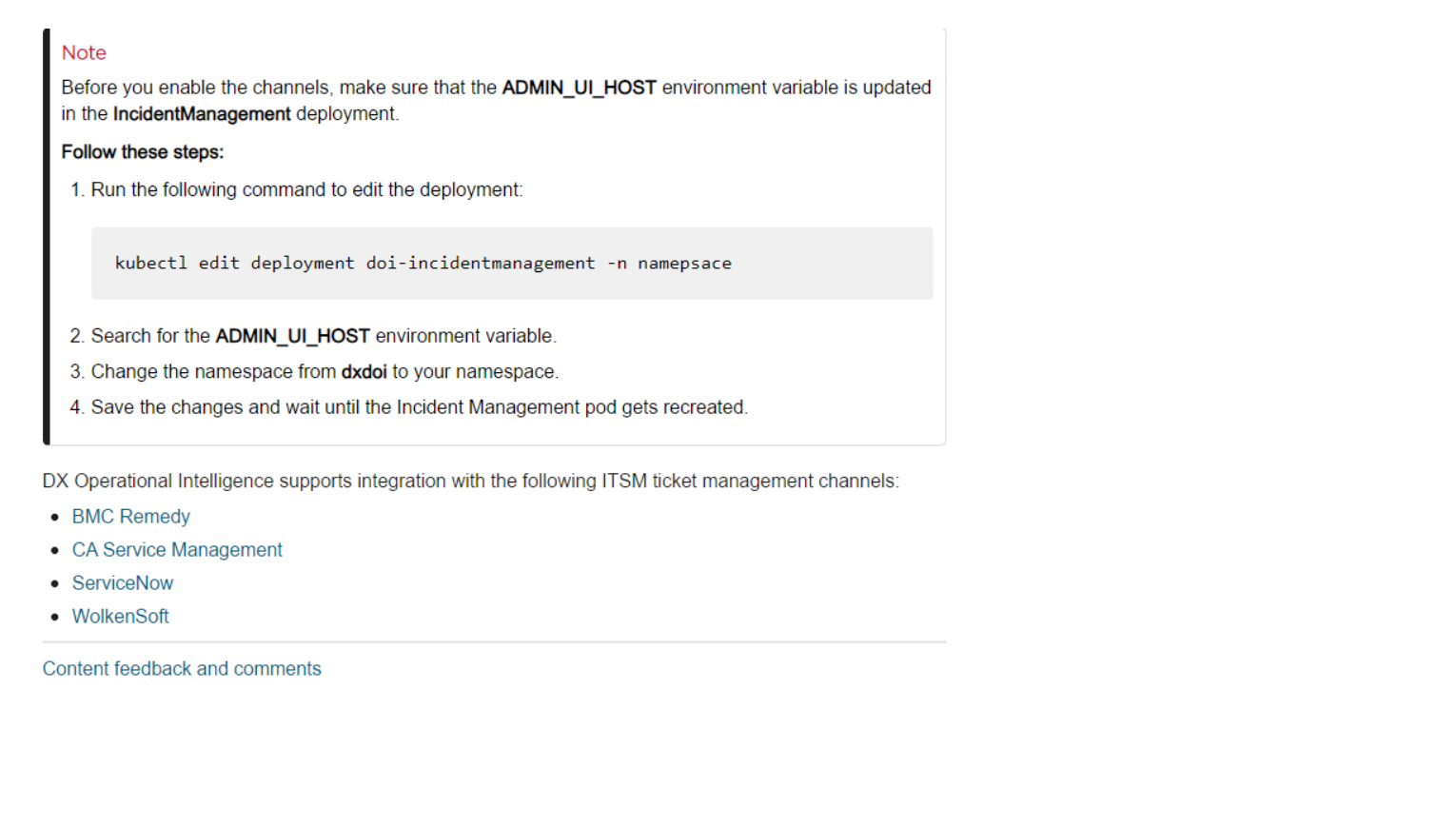Screen dimensions: 1456x827
Task: Click step 4 'Save the changes' text
Action: (419, 407)
